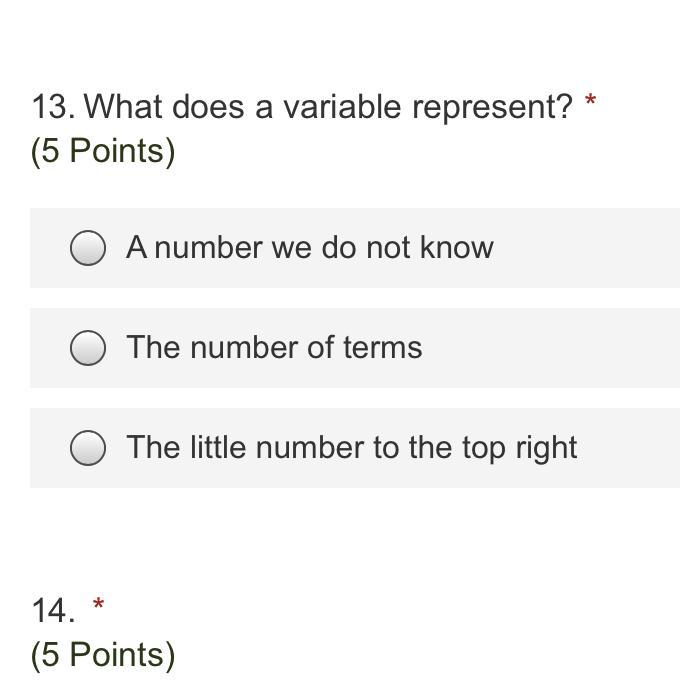Click the number "13." at question start
680x681 pixels.
[x=53, y=107]
